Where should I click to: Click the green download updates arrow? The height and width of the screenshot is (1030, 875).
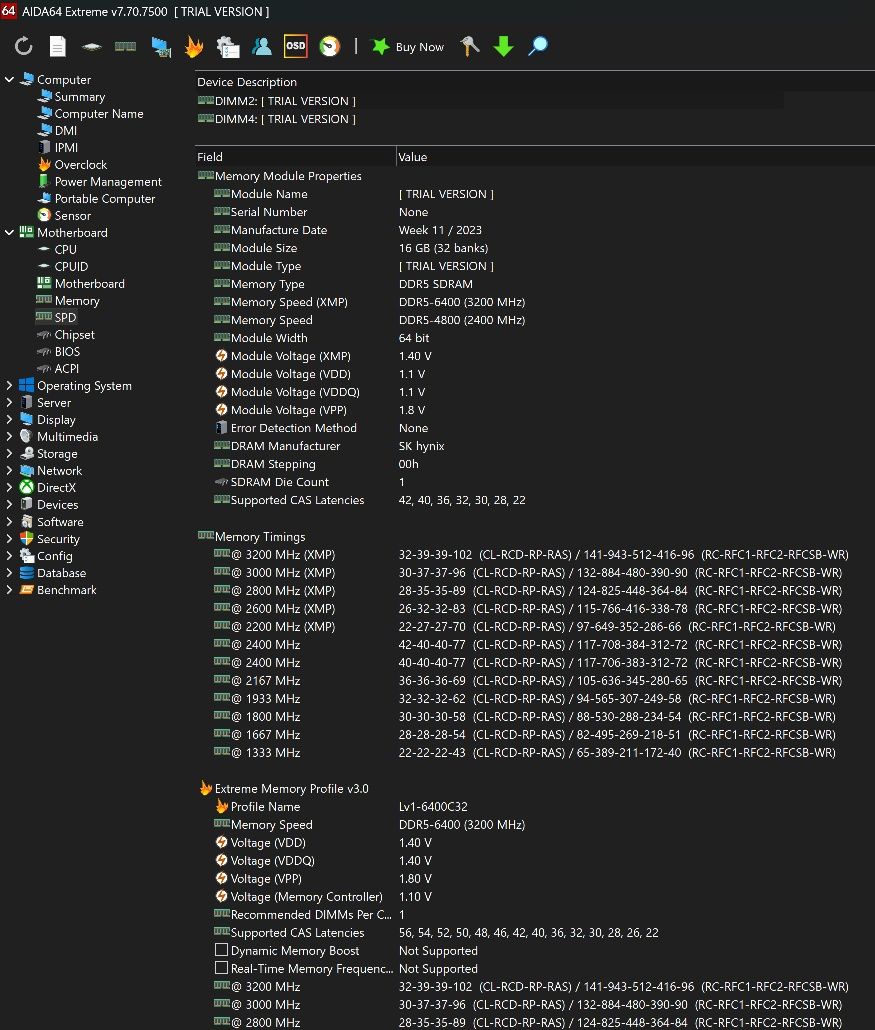503,47
